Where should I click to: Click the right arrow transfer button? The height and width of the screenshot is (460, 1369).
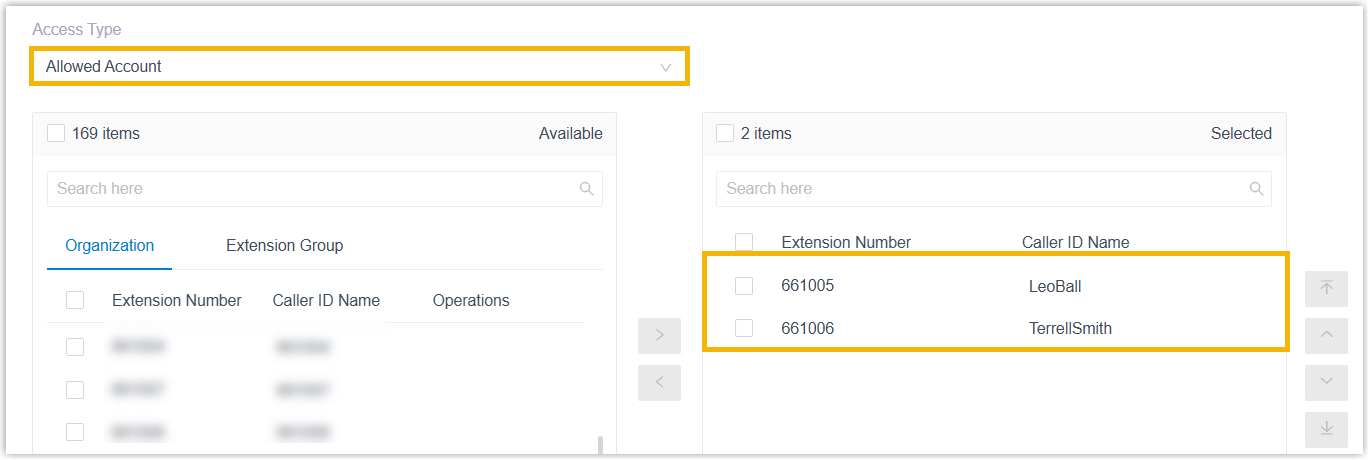659,336
